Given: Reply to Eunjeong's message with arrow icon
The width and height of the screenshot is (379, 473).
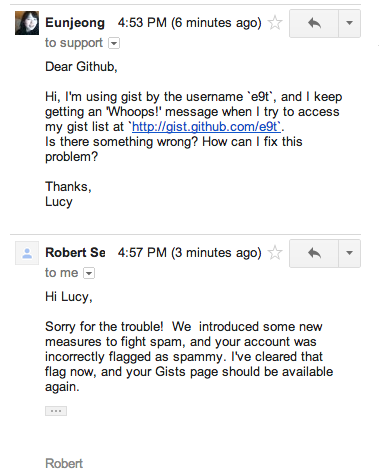Looking at the screenshot, I should [x=314, y=23].
